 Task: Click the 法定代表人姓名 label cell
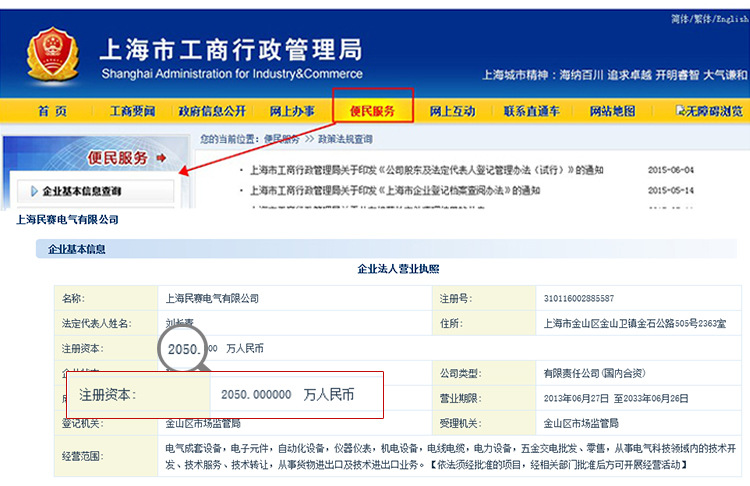[106, 323]
